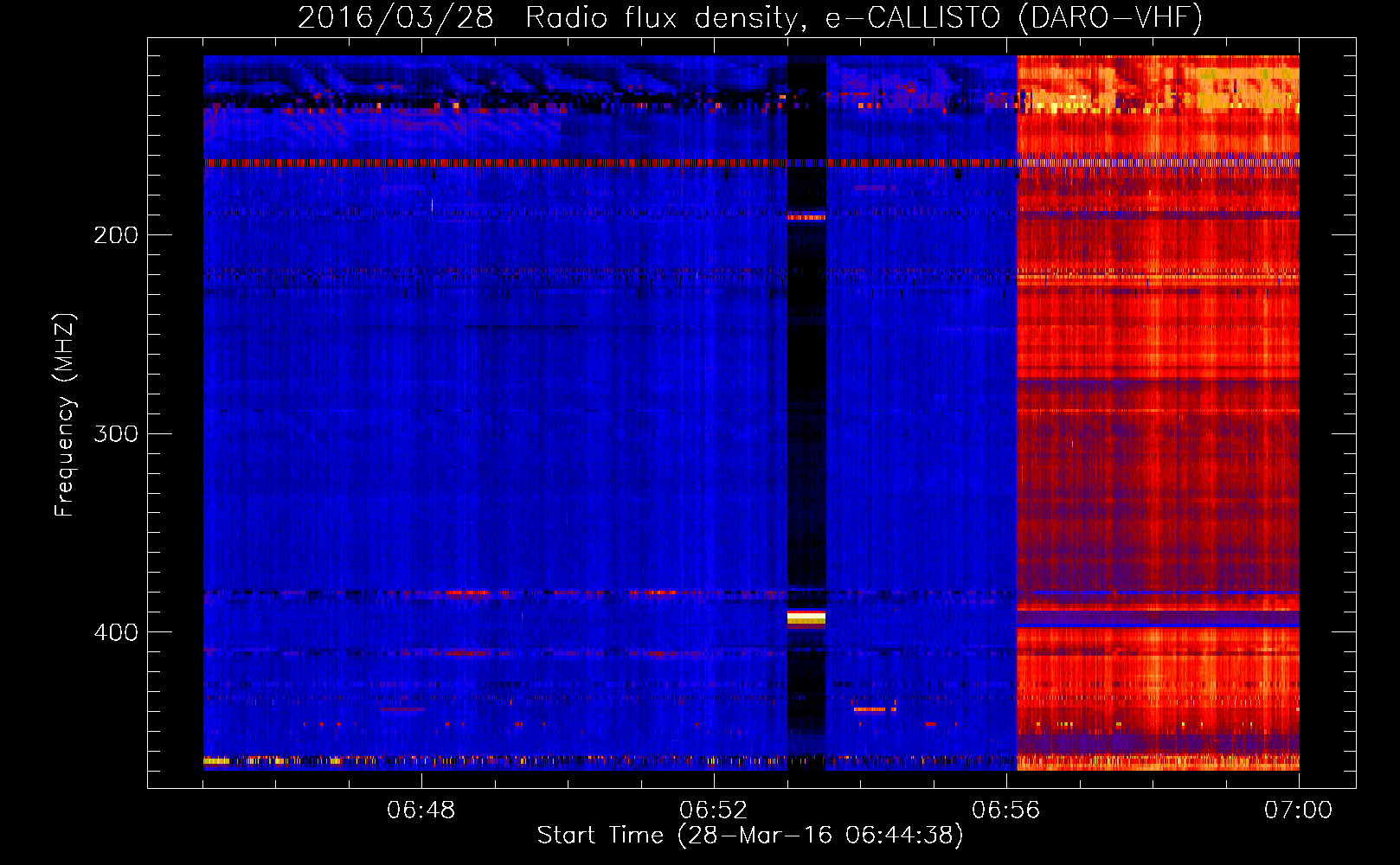Click the 200 MHz frequency tick label
This screenshot has height=865, width=1400.
[116, 235]
